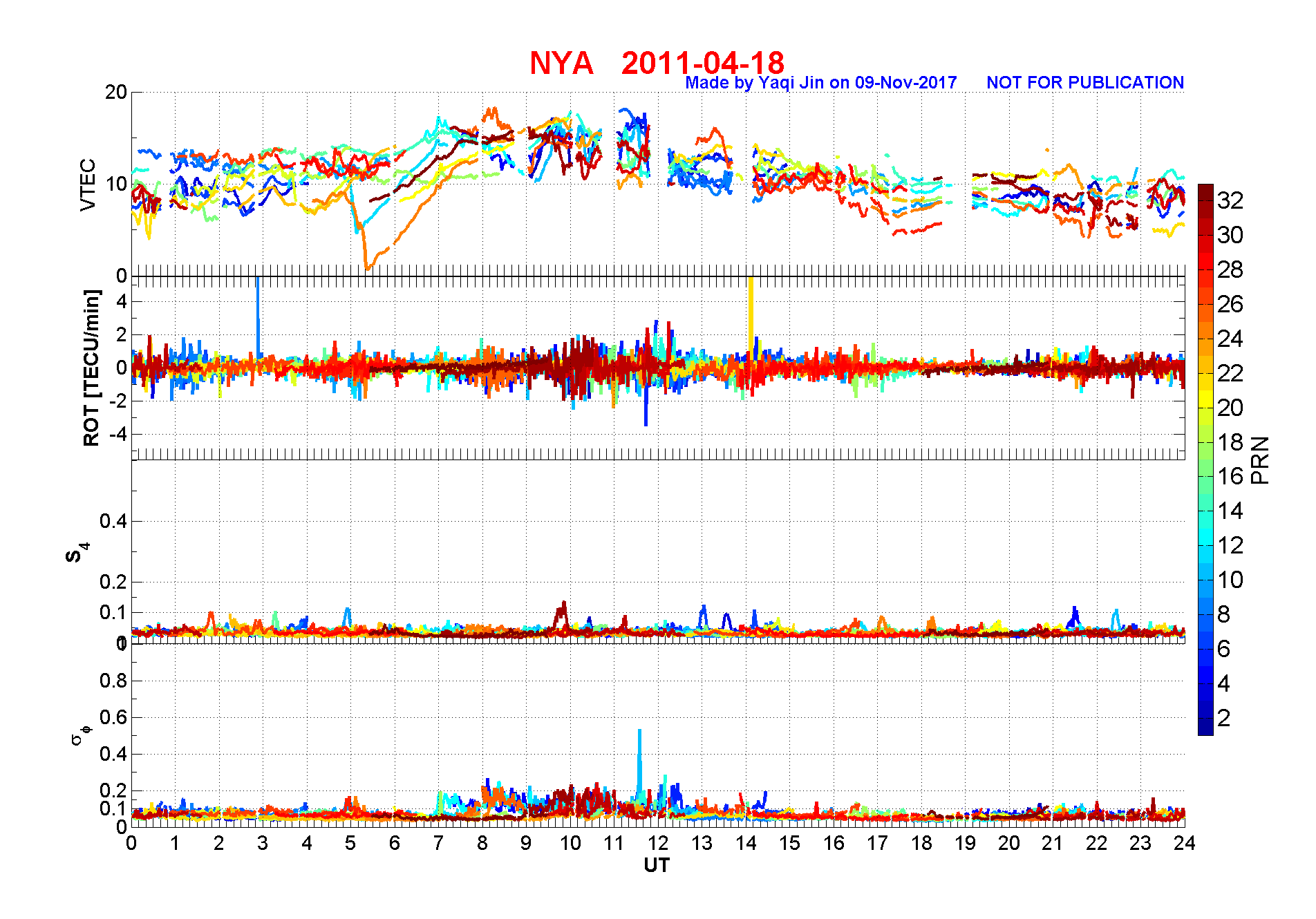Click the "23" hour tick on the UT axis
The image size is (1316, 919).
coord(1140,843)
